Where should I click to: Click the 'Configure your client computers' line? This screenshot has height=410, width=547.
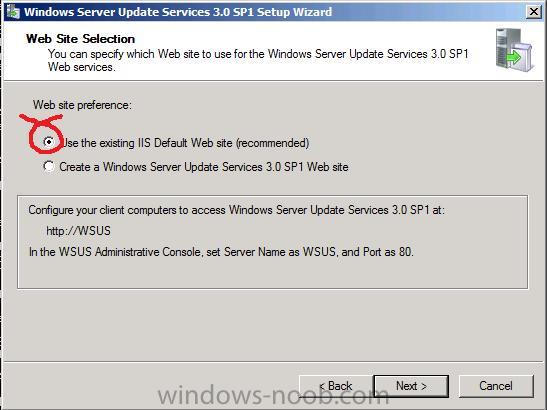tap(237, 210)
